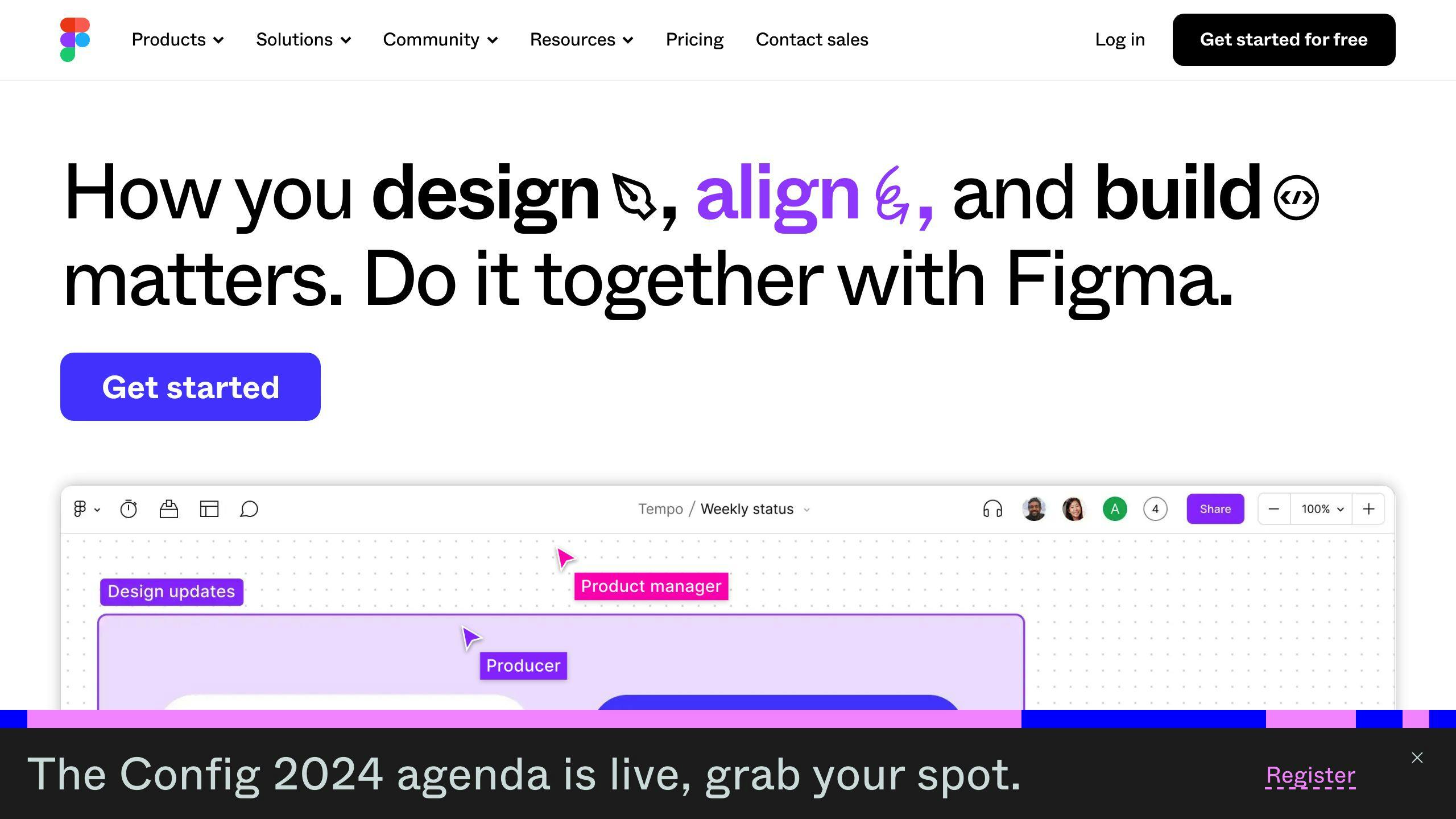
Task: Dismiss the Config 2024 announcement banner
Action: click(x=1418, y=758)
